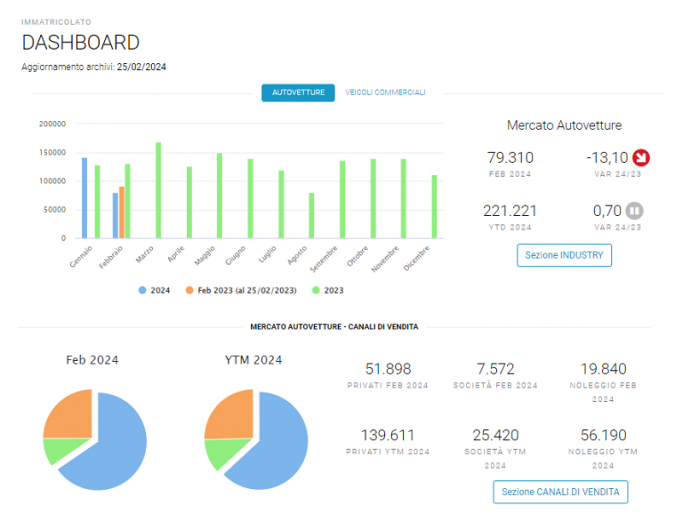The image size is (683, 512).
Task: Click the 0,70 variation value
Action: [x=607, y=211]
